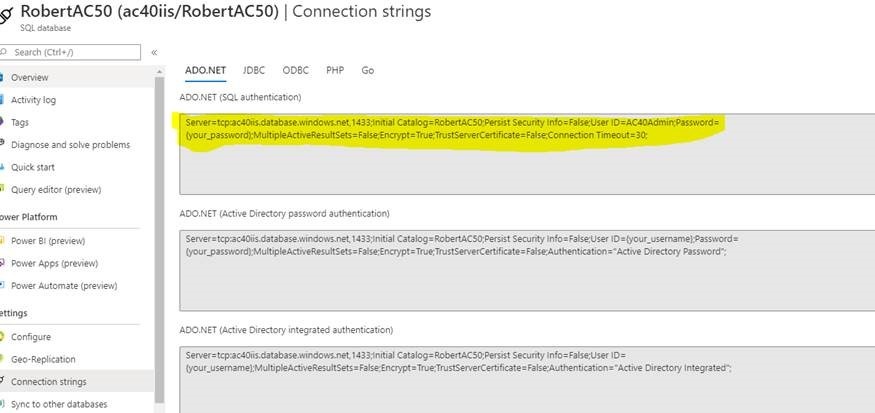
Task: Click the Tags icon in sidebar
Action: click(x=3, y=122)
